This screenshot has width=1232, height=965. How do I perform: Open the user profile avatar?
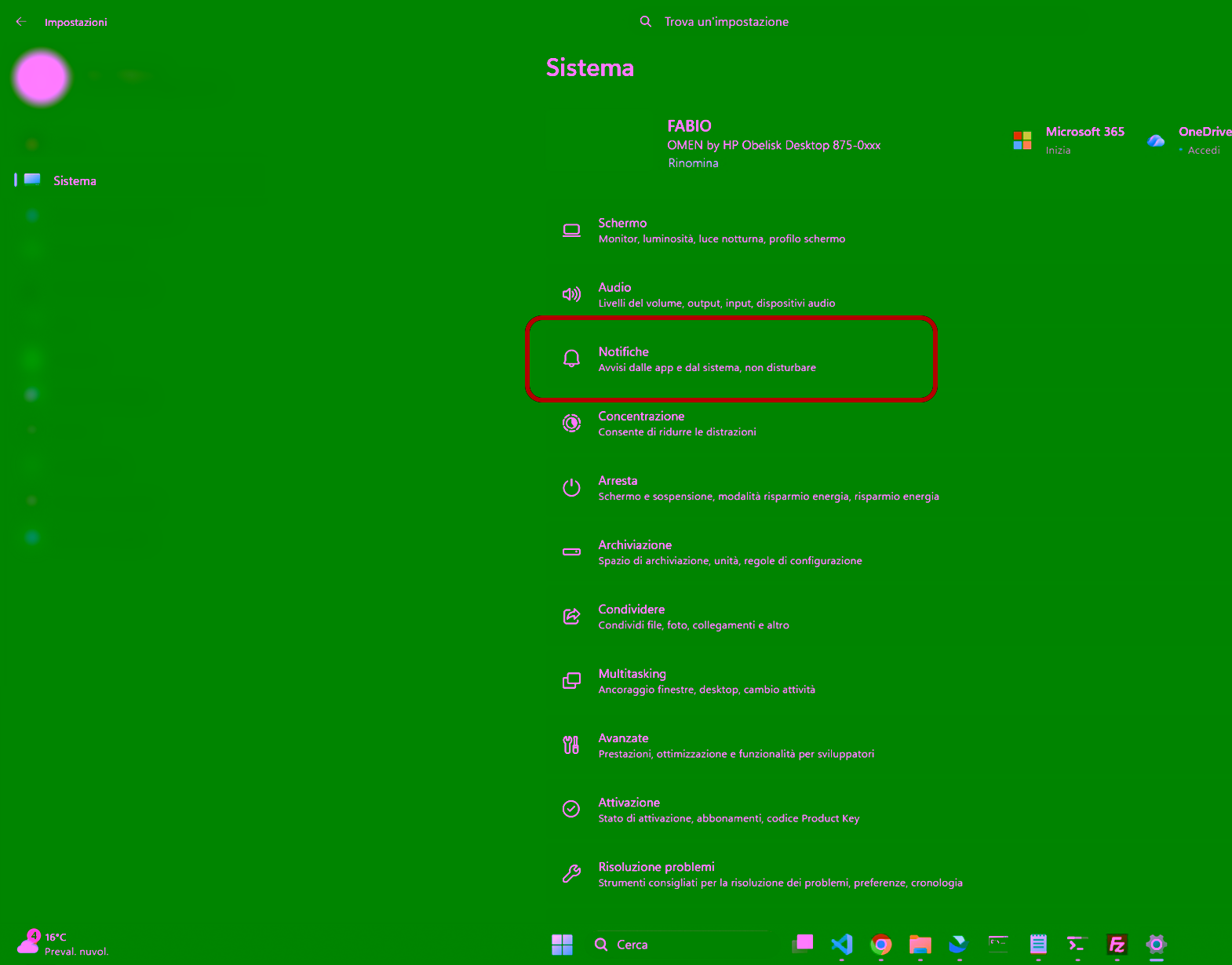[x=42, y=78]
